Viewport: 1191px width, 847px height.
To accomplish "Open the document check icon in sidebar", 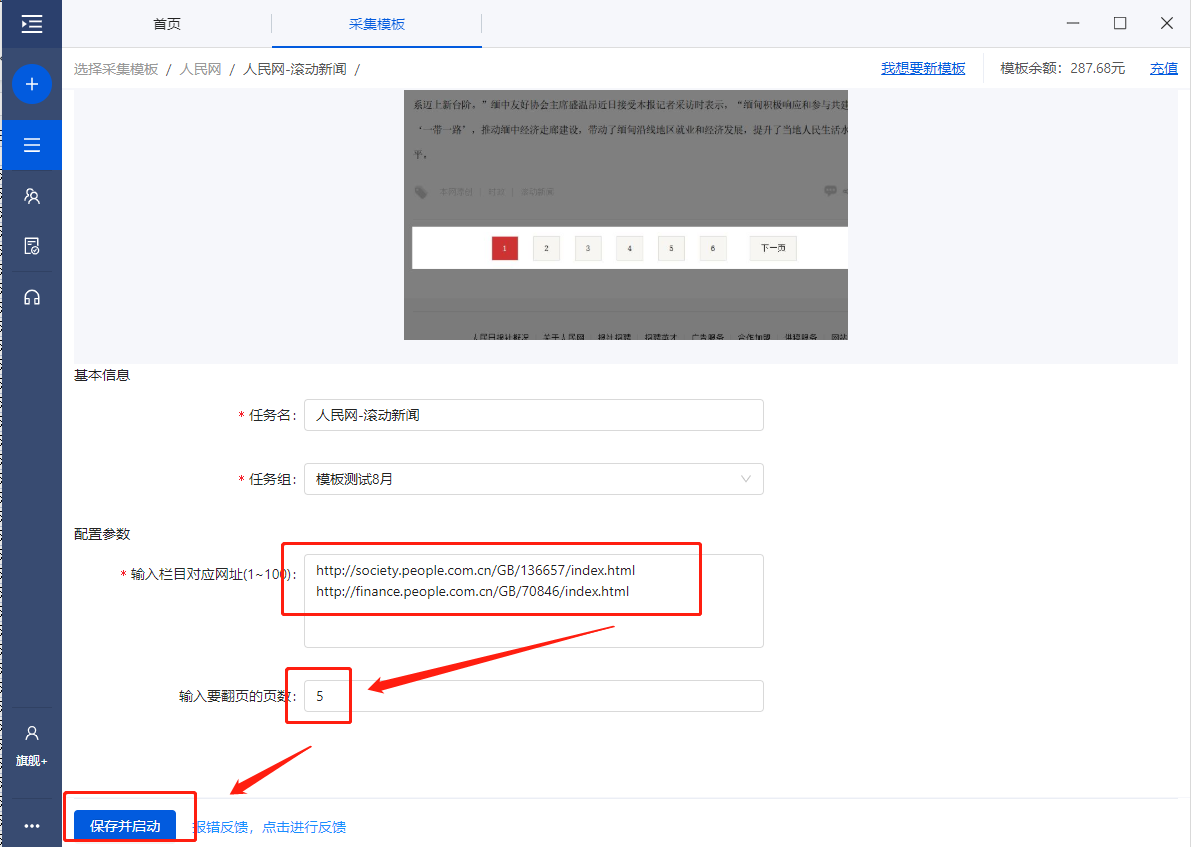I will (x=32, y=246).
